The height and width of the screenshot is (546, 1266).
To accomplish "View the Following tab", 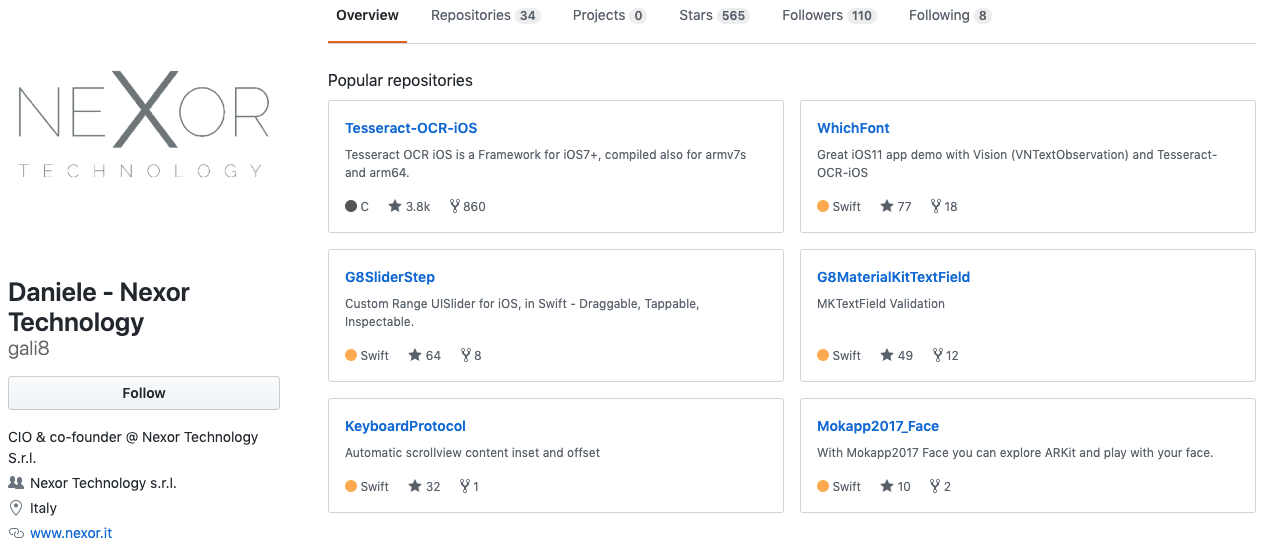I will coord(949,16).
